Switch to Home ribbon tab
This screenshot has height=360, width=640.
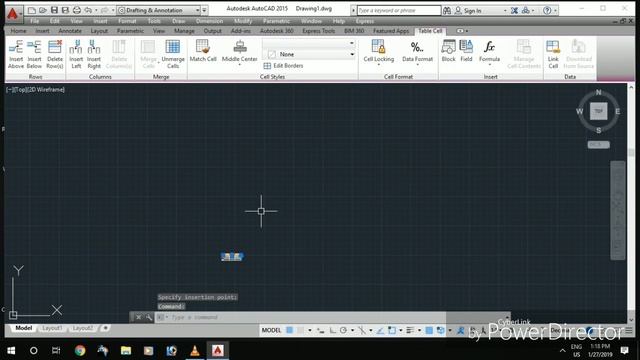18,31
